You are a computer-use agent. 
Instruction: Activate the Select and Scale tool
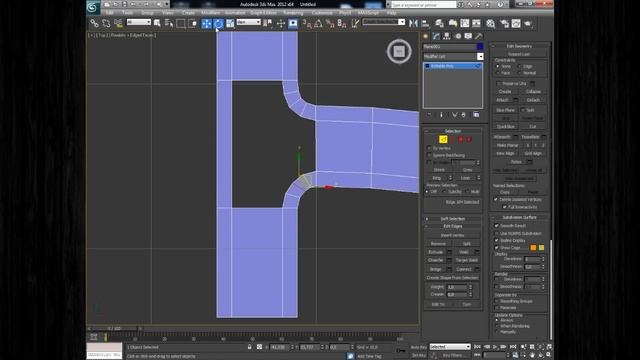coord(230,24)
